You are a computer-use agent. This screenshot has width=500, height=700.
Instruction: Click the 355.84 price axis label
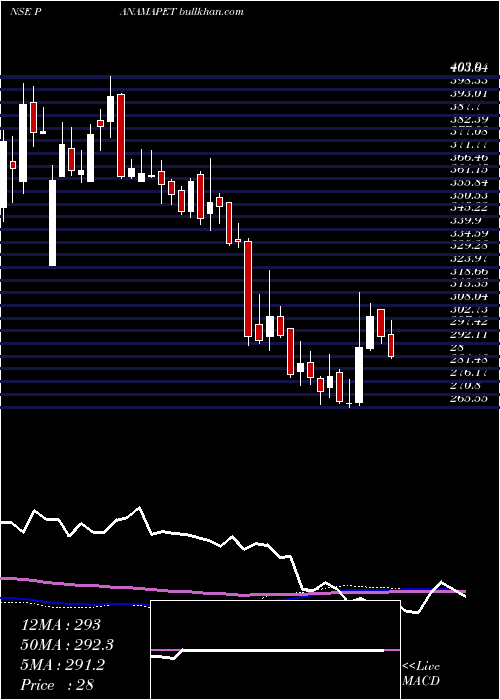(x=470, y=183)
